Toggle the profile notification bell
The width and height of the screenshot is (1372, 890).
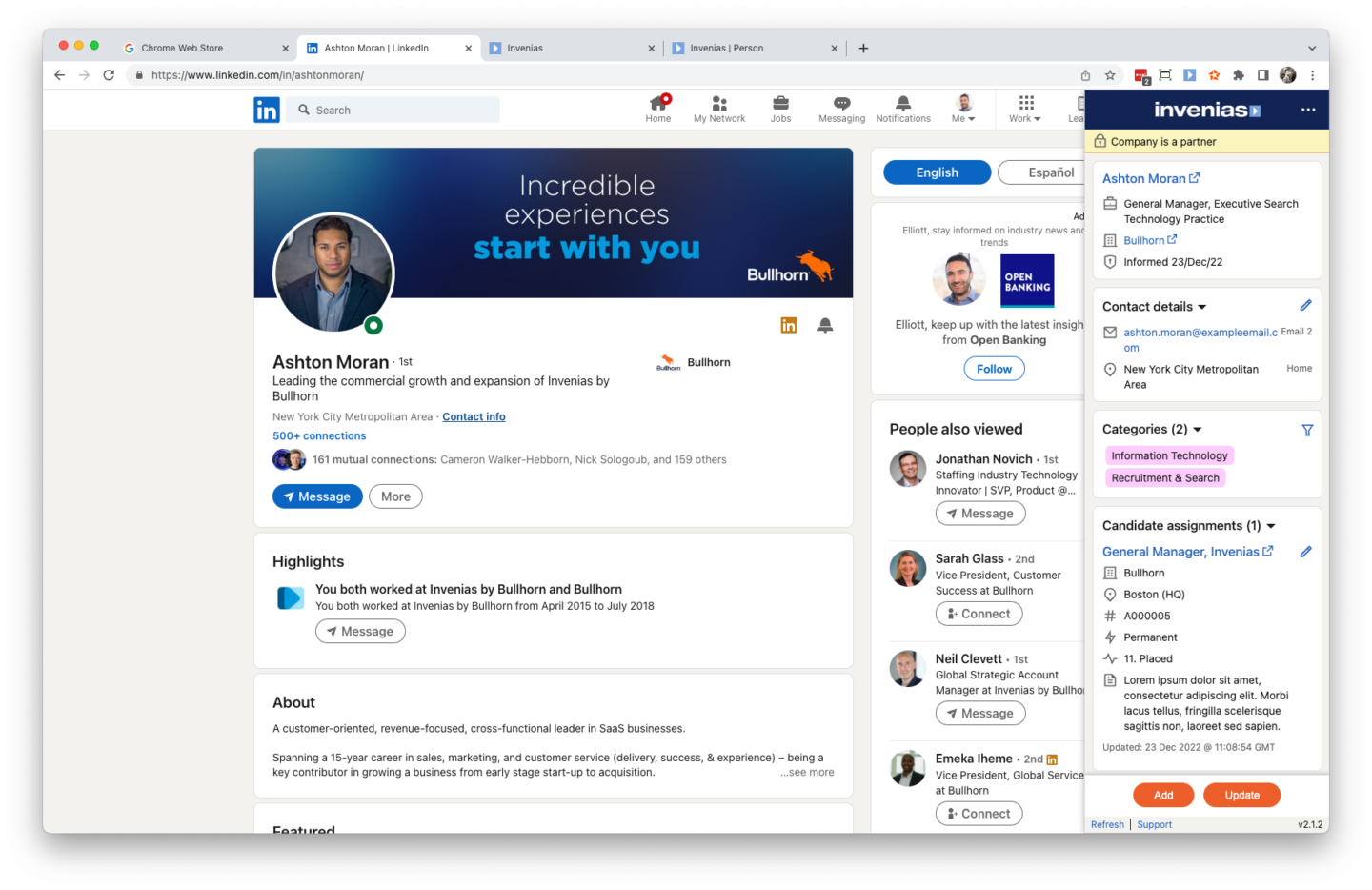pyautogui.click(x=825, y=325)
